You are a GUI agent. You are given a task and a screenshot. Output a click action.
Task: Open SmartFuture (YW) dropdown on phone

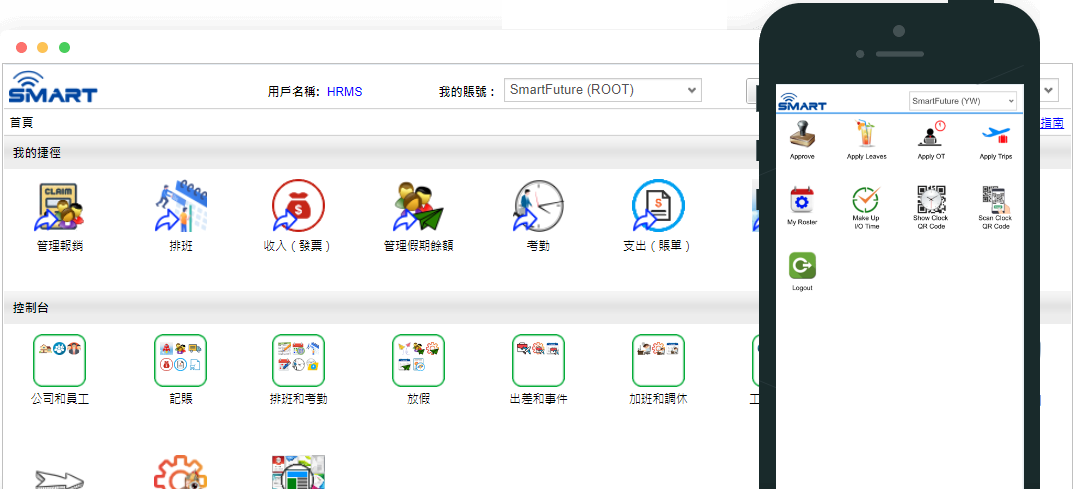962,101
